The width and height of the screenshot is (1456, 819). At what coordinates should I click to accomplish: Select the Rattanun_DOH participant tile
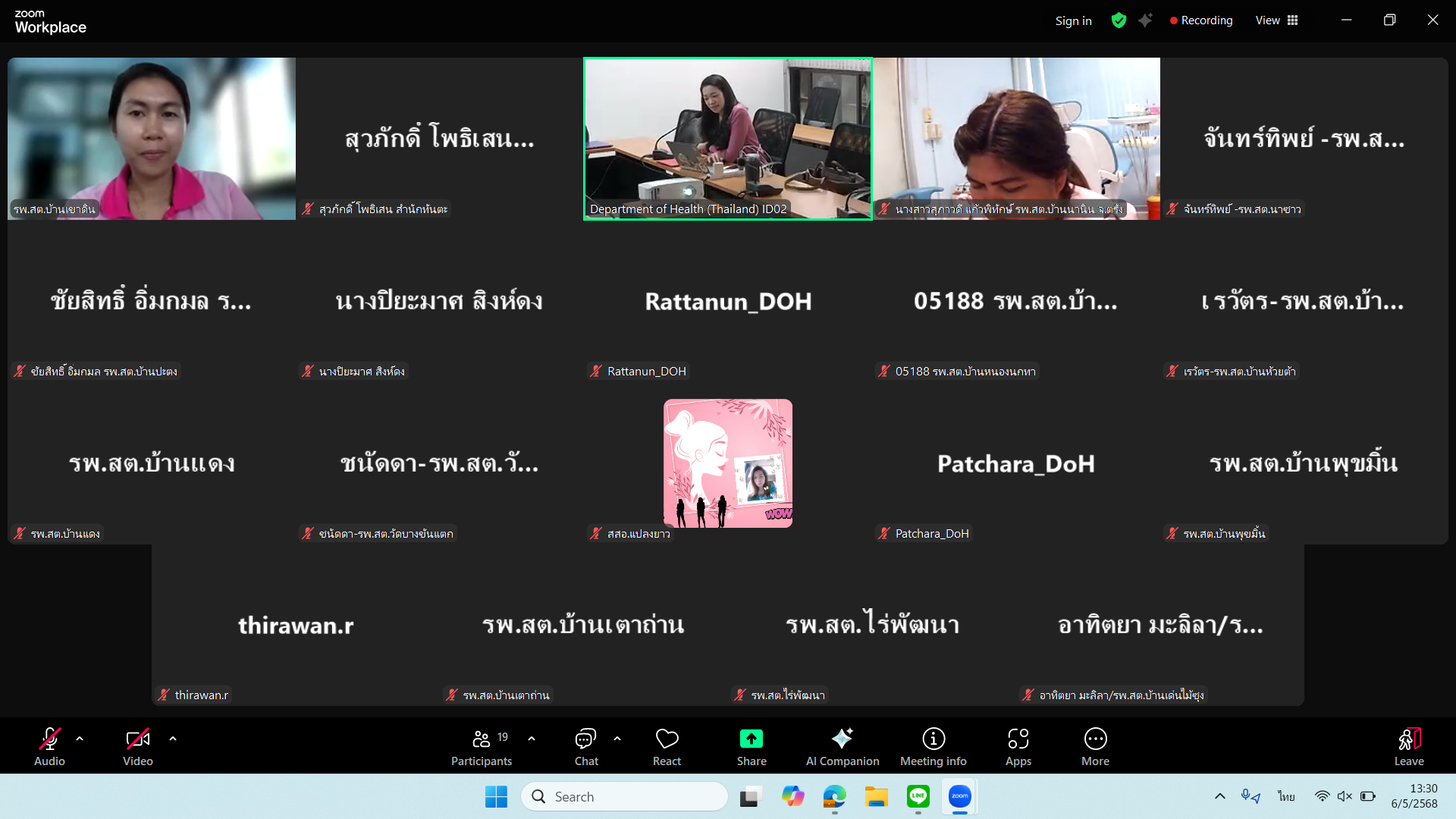728,301
